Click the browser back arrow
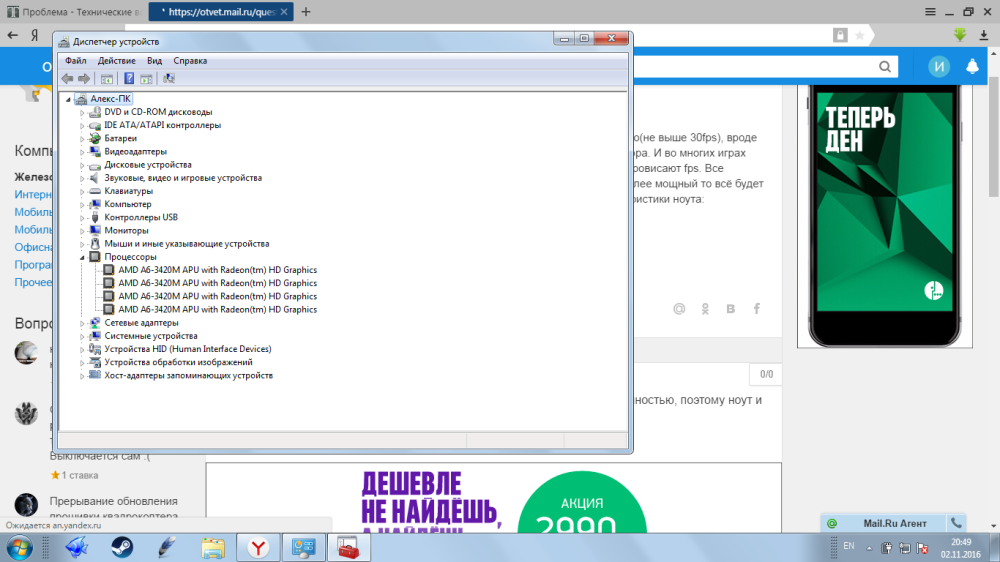The image size is (1000, 562). (x=13, y=35)
